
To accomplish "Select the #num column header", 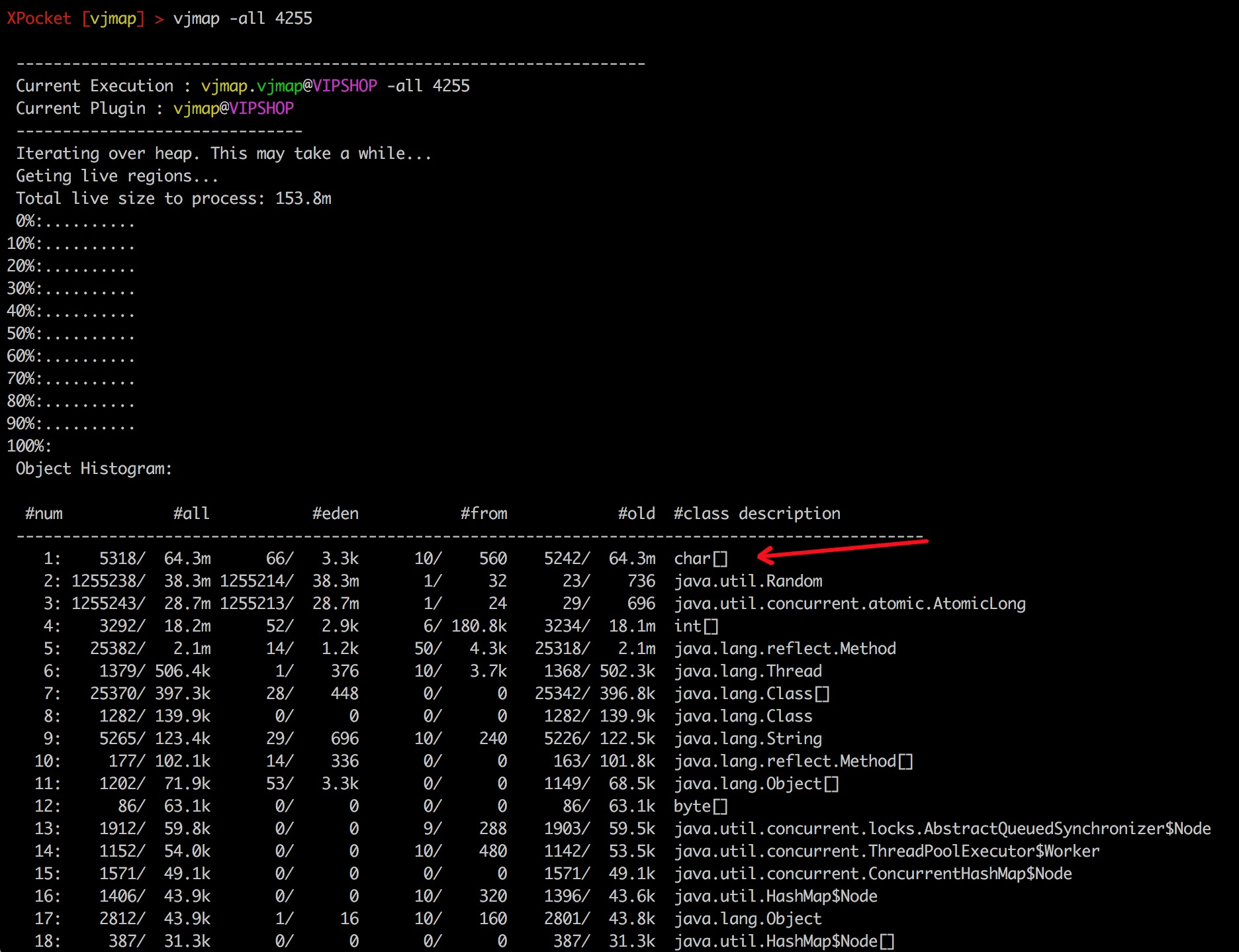I will [x=44, y=514].
